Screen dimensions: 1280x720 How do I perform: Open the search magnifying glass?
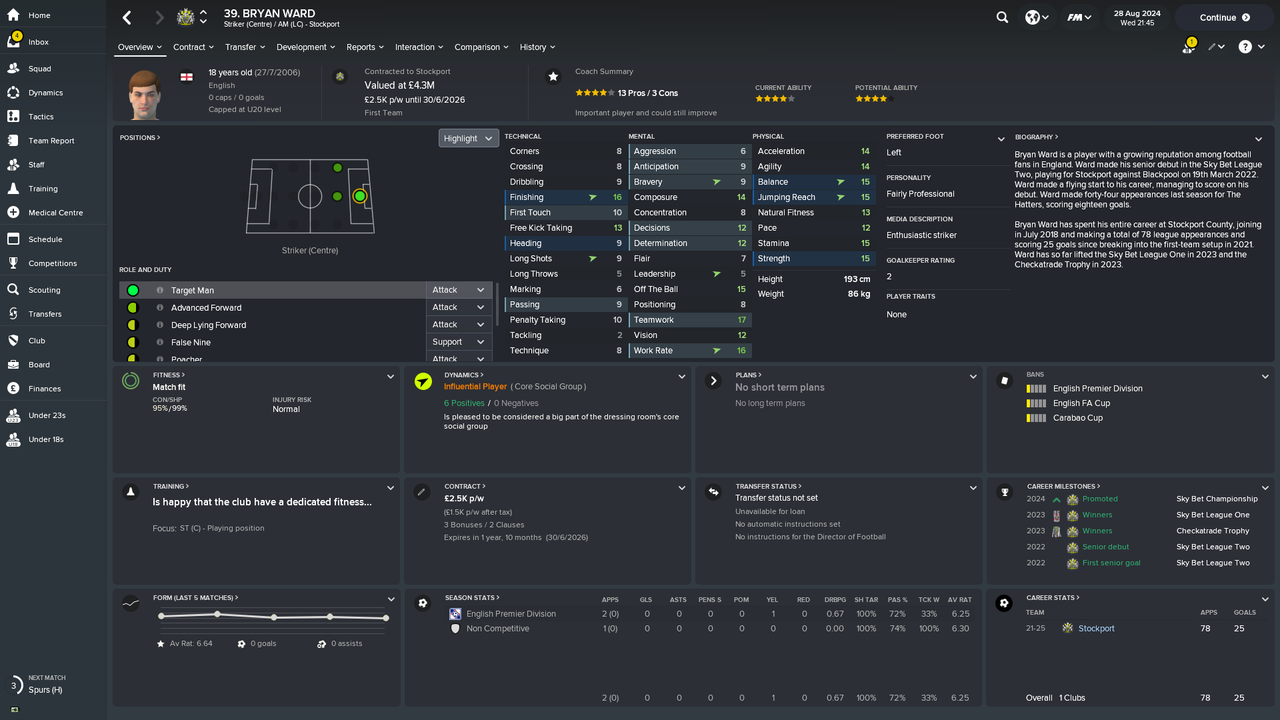1001,17
